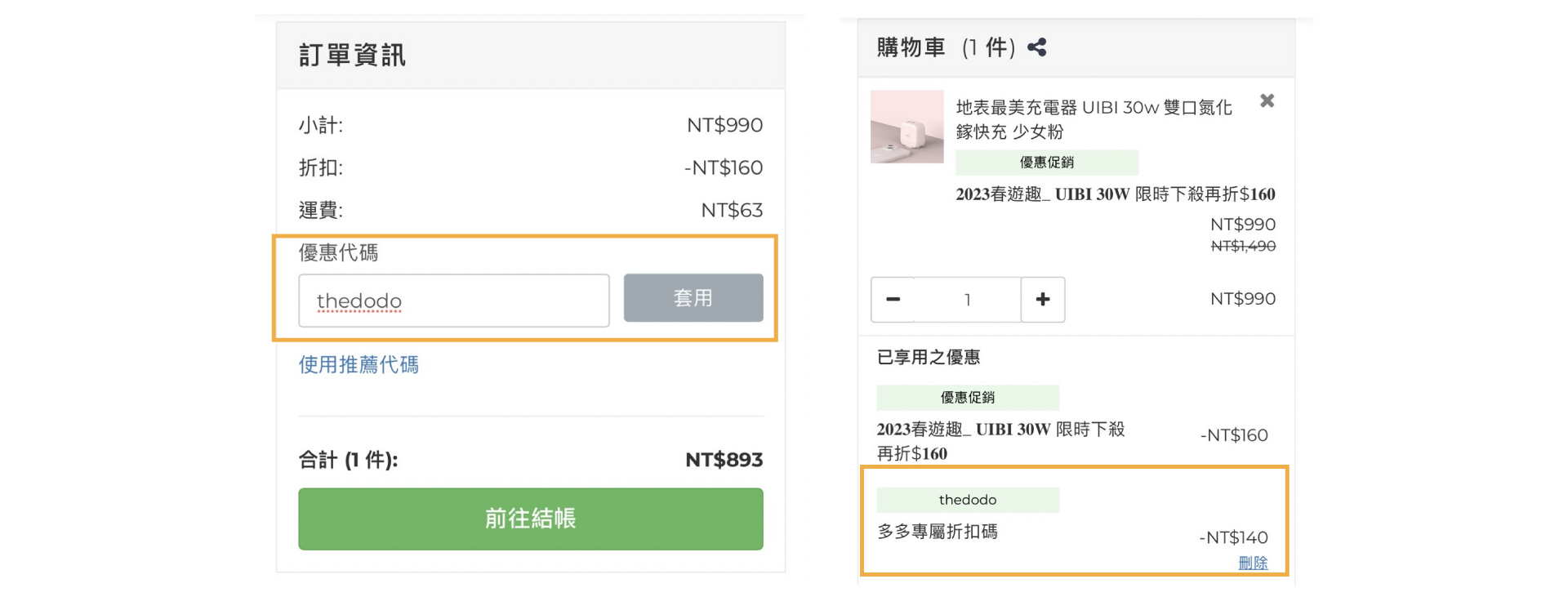The width and height of the screenshot is (1568, 597).
Task: Click 刪除 to remove thedodo coupon
Action: (1253, 563)
